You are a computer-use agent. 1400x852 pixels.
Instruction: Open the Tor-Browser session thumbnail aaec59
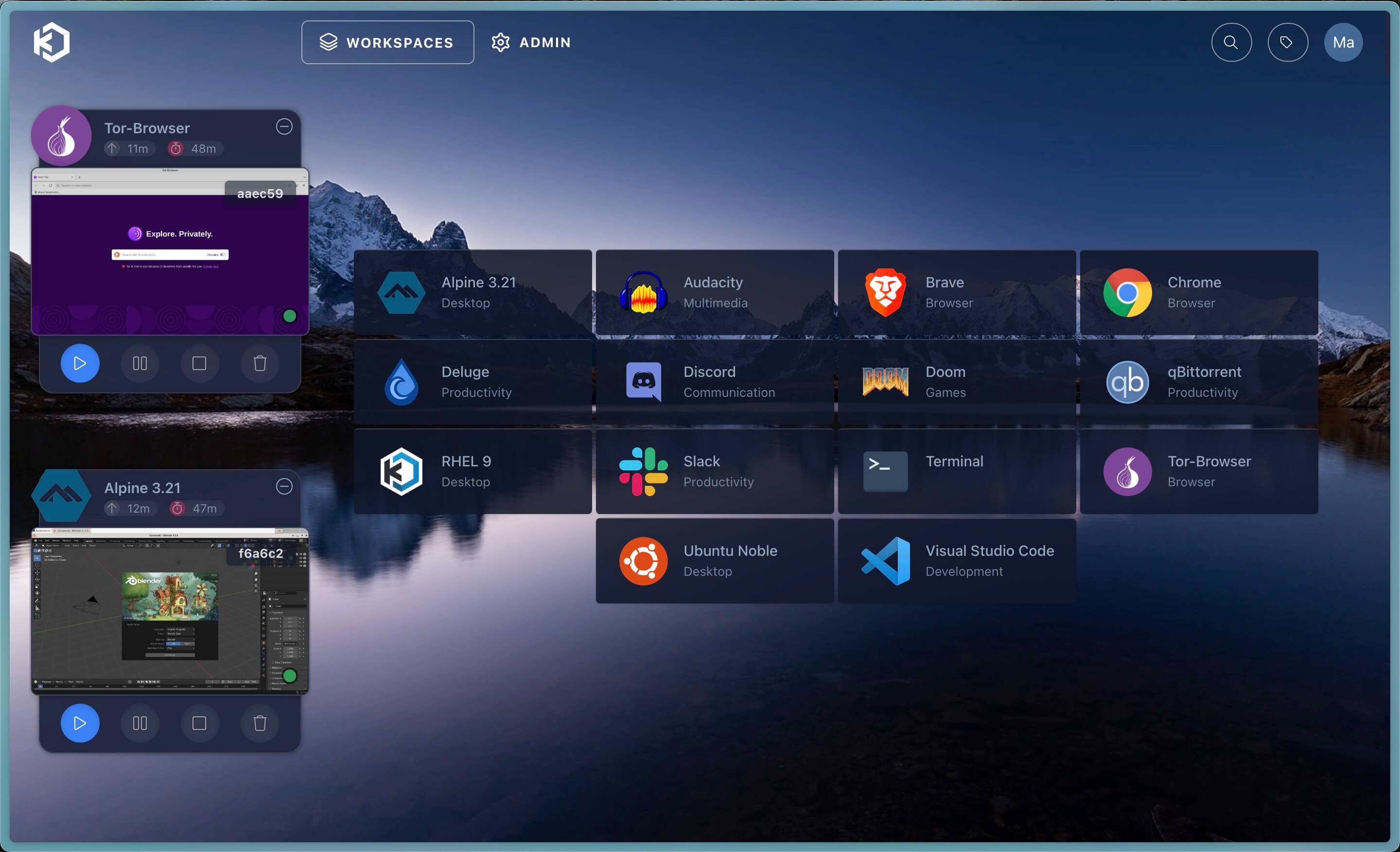pos(170,251)
